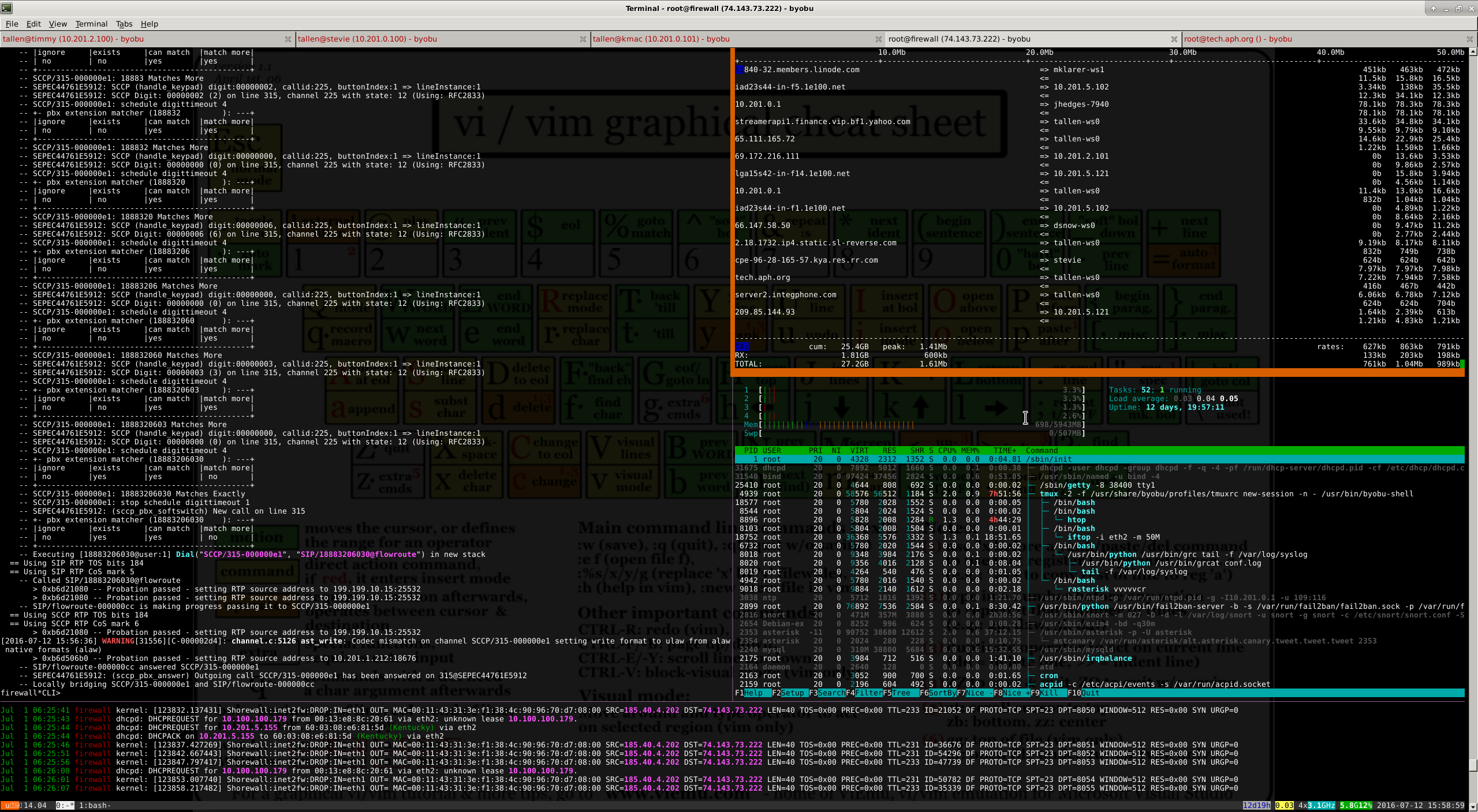Screen dimensions: 1478x812
Task: Close the tallen@timmy tab
Action: [288, 39]
